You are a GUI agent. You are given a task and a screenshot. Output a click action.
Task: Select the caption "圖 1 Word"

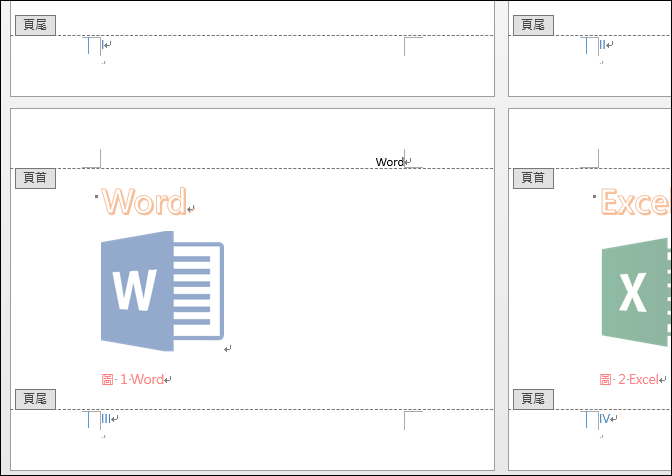tap(133, 380)
